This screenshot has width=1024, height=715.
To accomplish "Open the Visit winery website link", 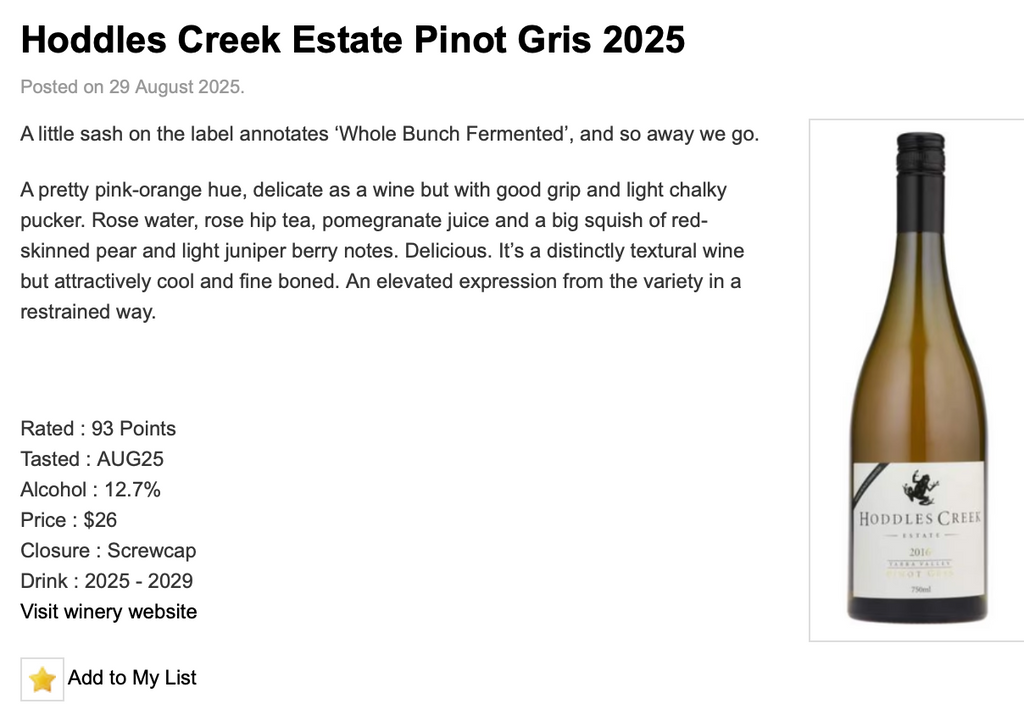I will [x=109, y=611].
